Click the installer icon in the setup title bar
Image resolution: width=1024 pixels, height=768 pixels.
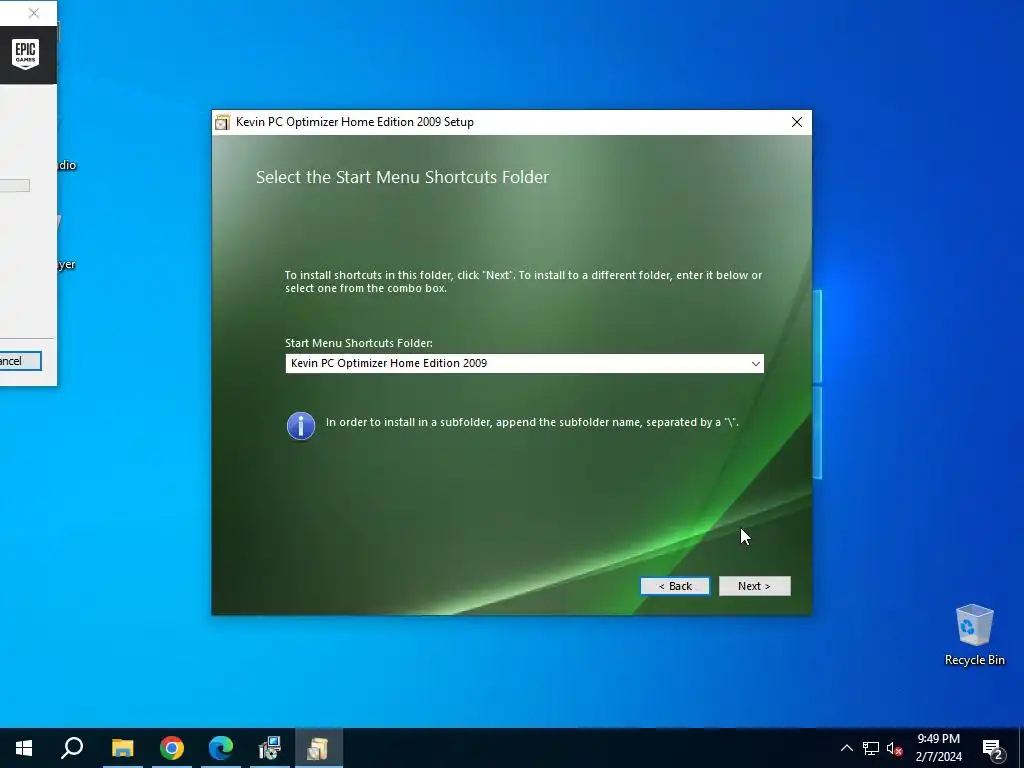(x=223, y=122)
